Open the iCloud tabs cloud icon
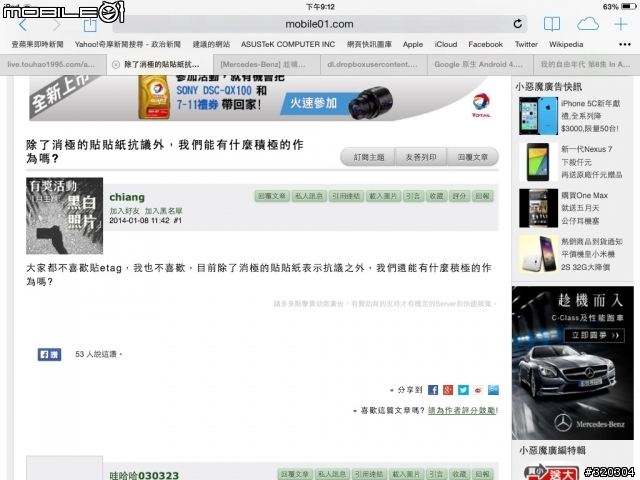The height and width of the screenshot is (480, 640). tap(587, 24)
